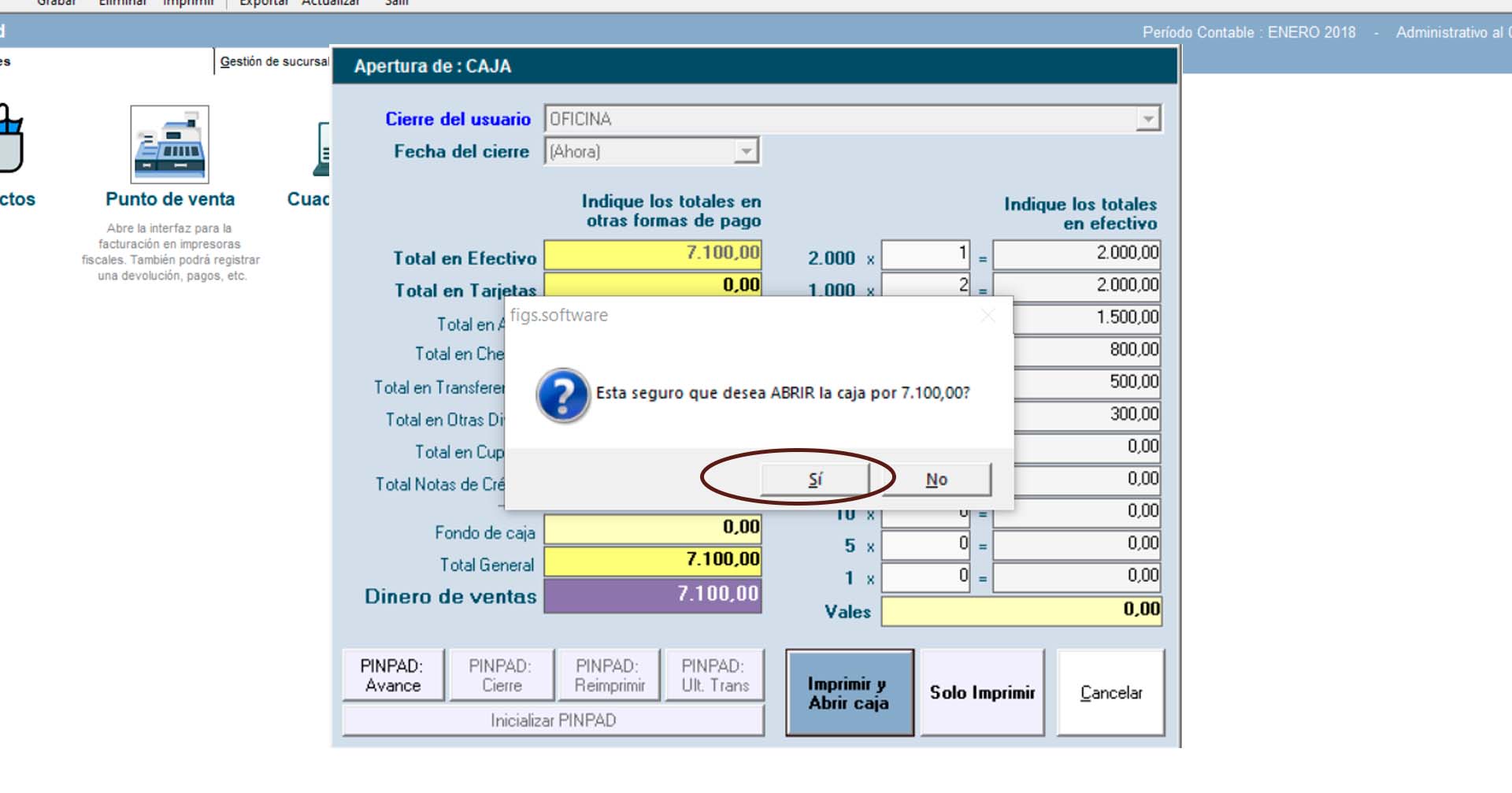Select the purple Dinero de ventas field
Screen dimensions: 1512x793
click(x=652, y=595)
